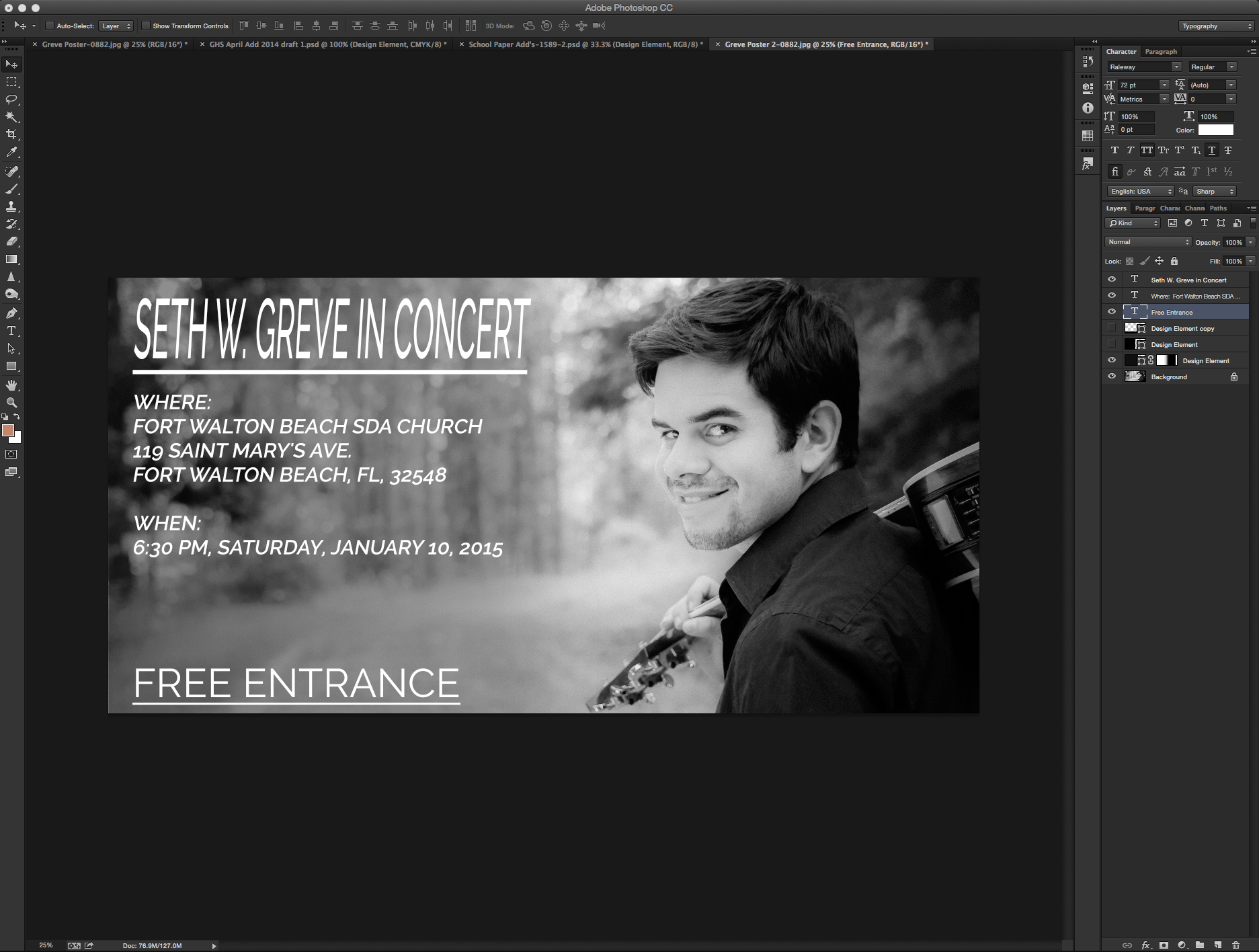Viewport: 1259px width, 952px height.
Task: Enable the Auto-Select checkbox
Action: coord(49,26)
